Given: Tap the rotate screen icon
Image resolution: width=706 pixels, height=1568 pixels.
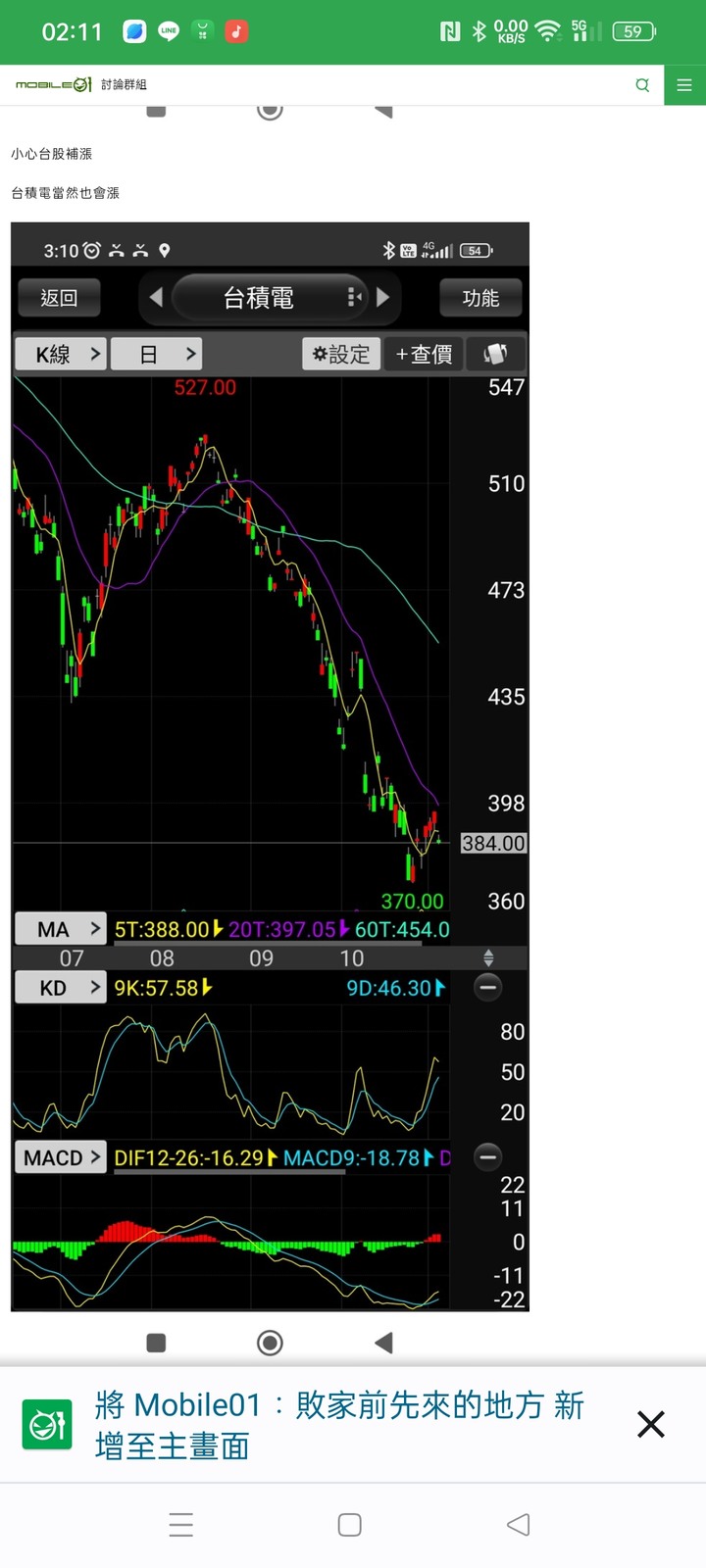Looking at the screenshot, I should (496, 354).
